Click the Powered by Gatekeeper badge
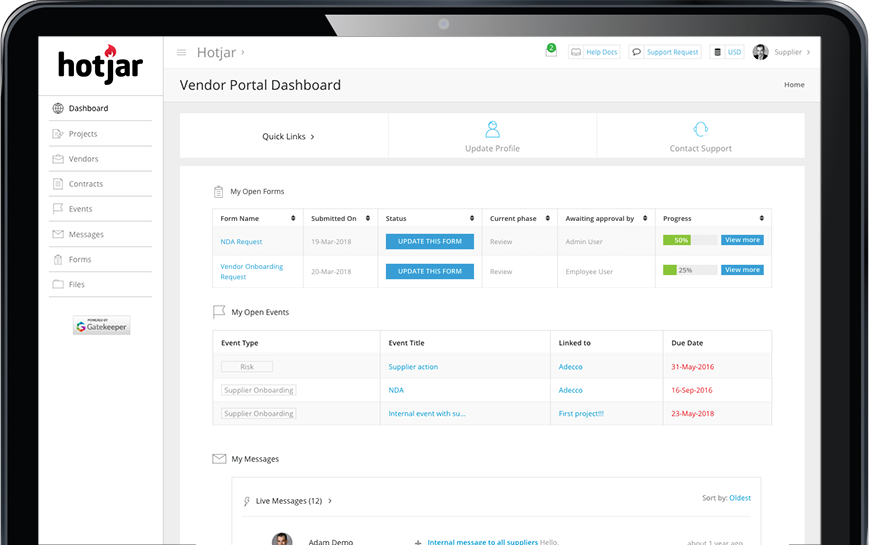This screenshot has height=545, width=869. 101,325
